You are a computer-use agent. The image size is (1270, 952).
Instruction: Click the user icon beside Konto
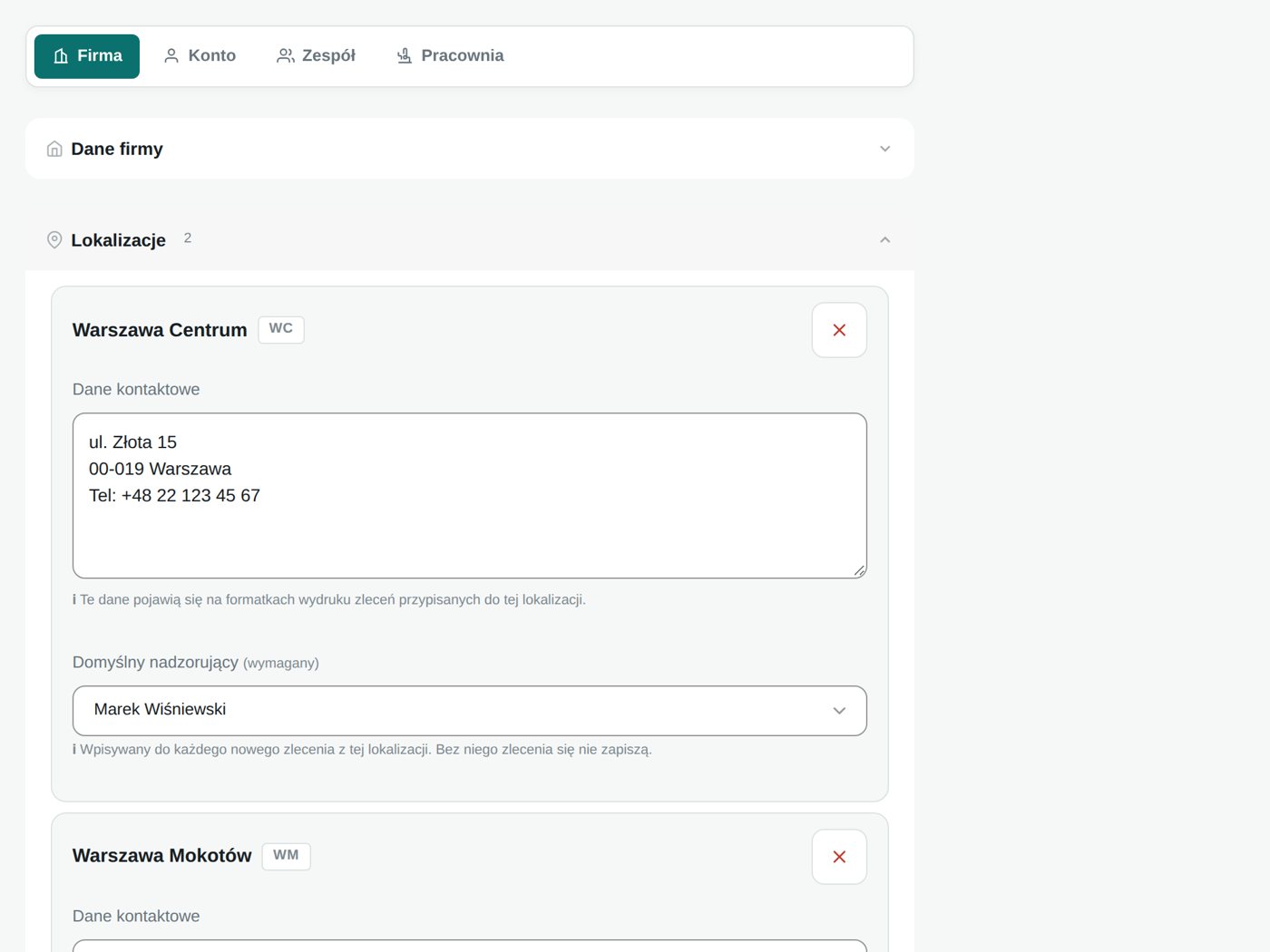click(x=171, y=56)
